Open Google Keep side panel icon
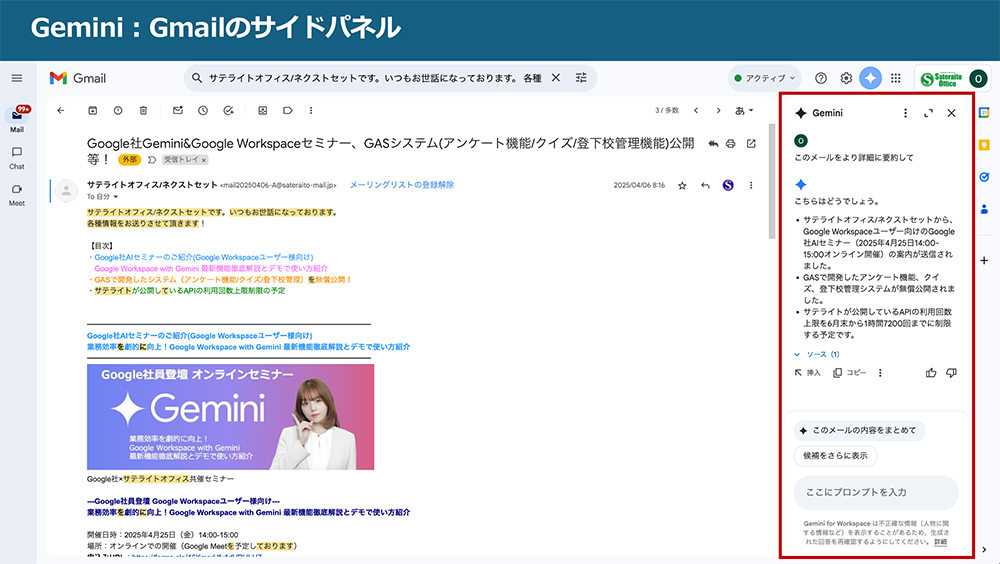 [x=984, y=145]
